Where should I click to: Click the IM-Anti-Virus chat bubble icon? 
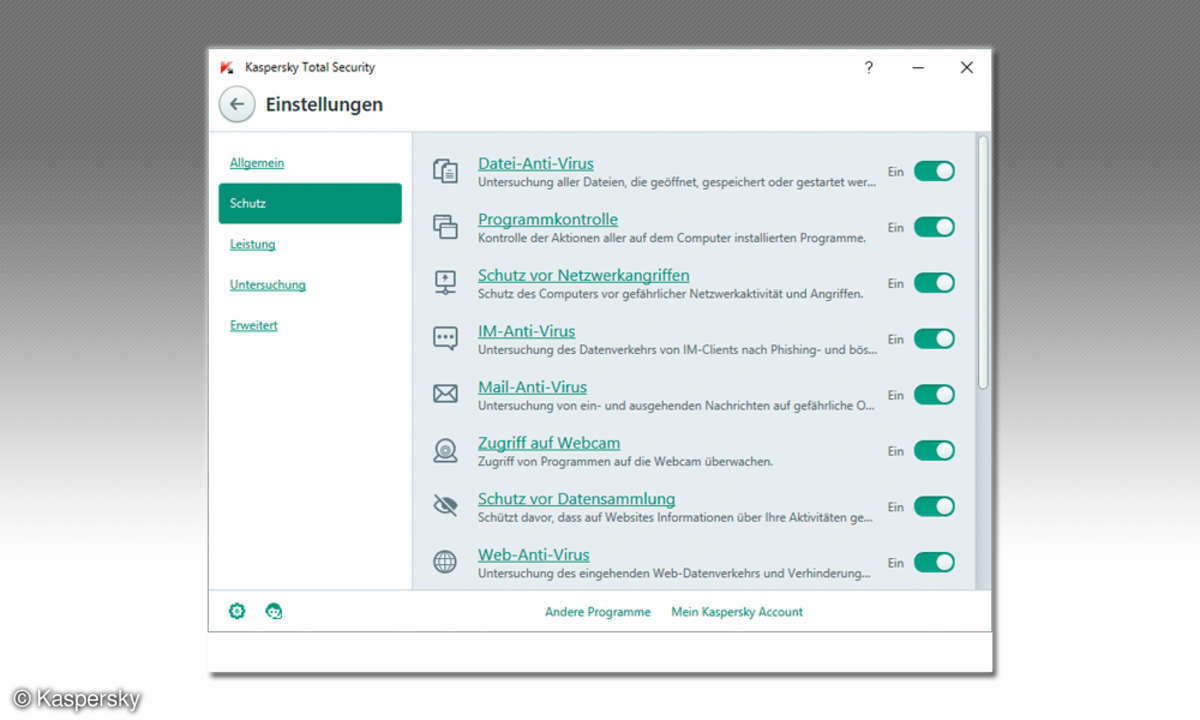pyautogui.click(x=445, y=339)
